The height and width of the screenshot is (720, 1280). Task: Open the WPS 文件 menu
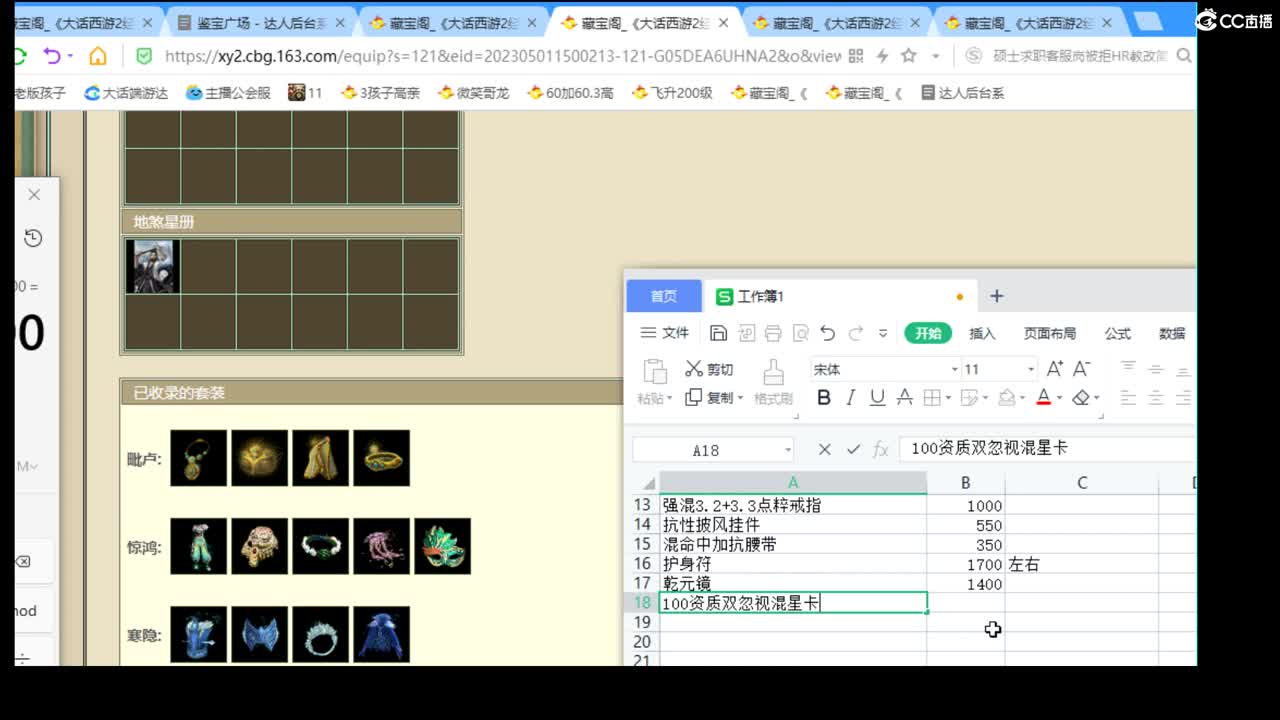pos(665,333)
